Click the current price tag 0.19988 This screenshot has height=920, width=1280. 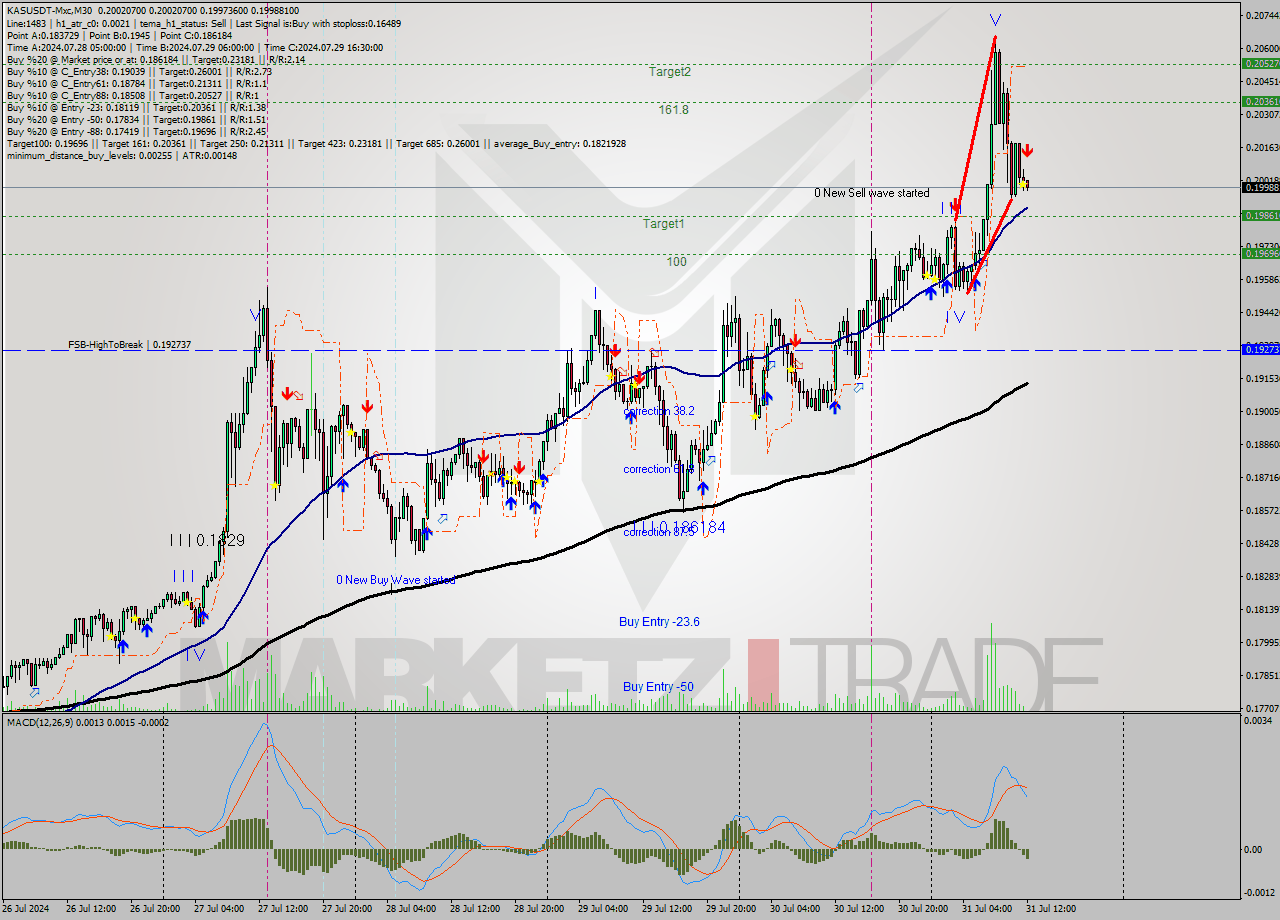pos(1260,187)
